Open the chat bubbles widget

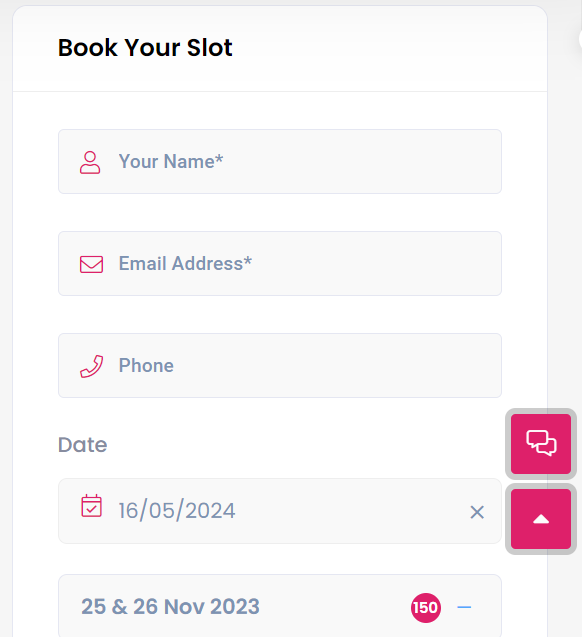[x=541, y=444]
